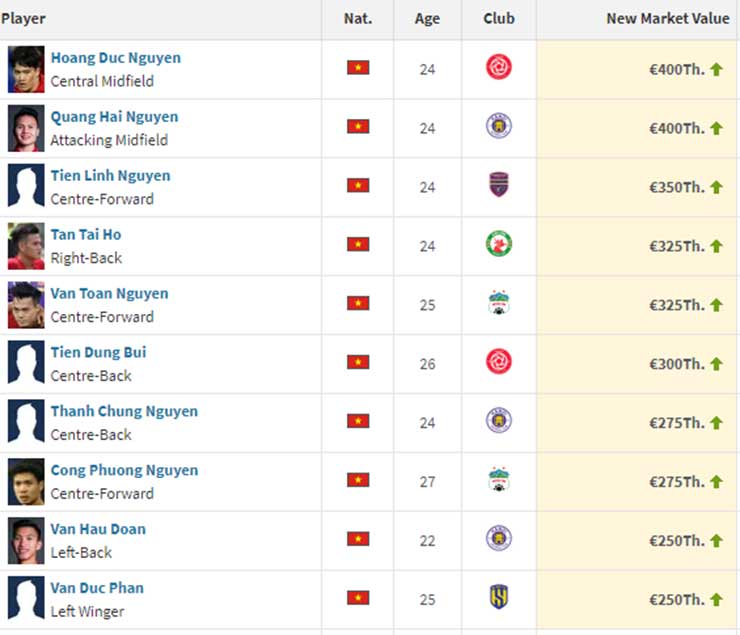The height and width of the screenshot is (635, 740).
Task: Sort table by Age column header
Action: point(427,19)
